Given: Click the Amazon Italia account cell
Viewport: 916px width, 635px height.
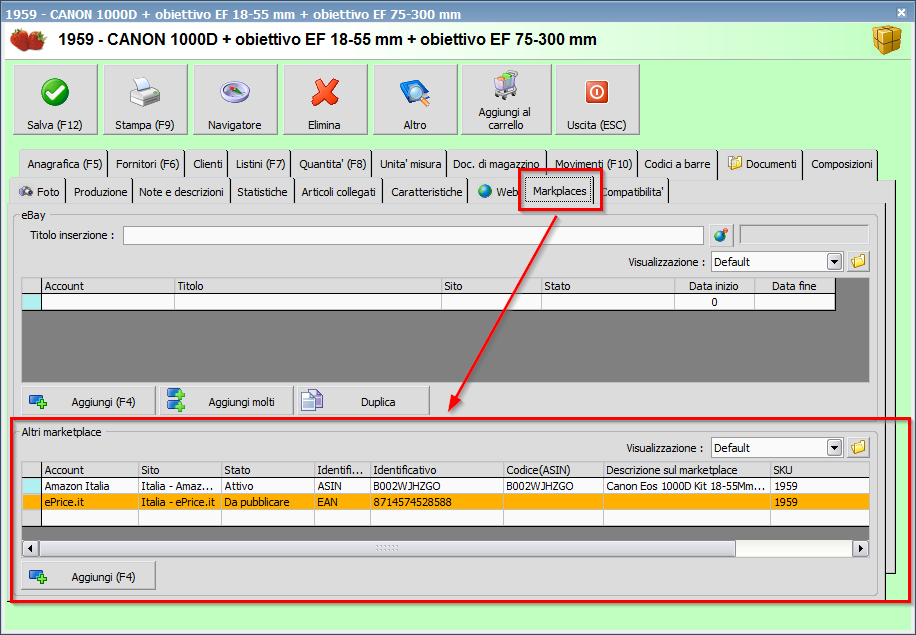Looking at the screenshot, I should pyautogui.click(x=90, y=486).
